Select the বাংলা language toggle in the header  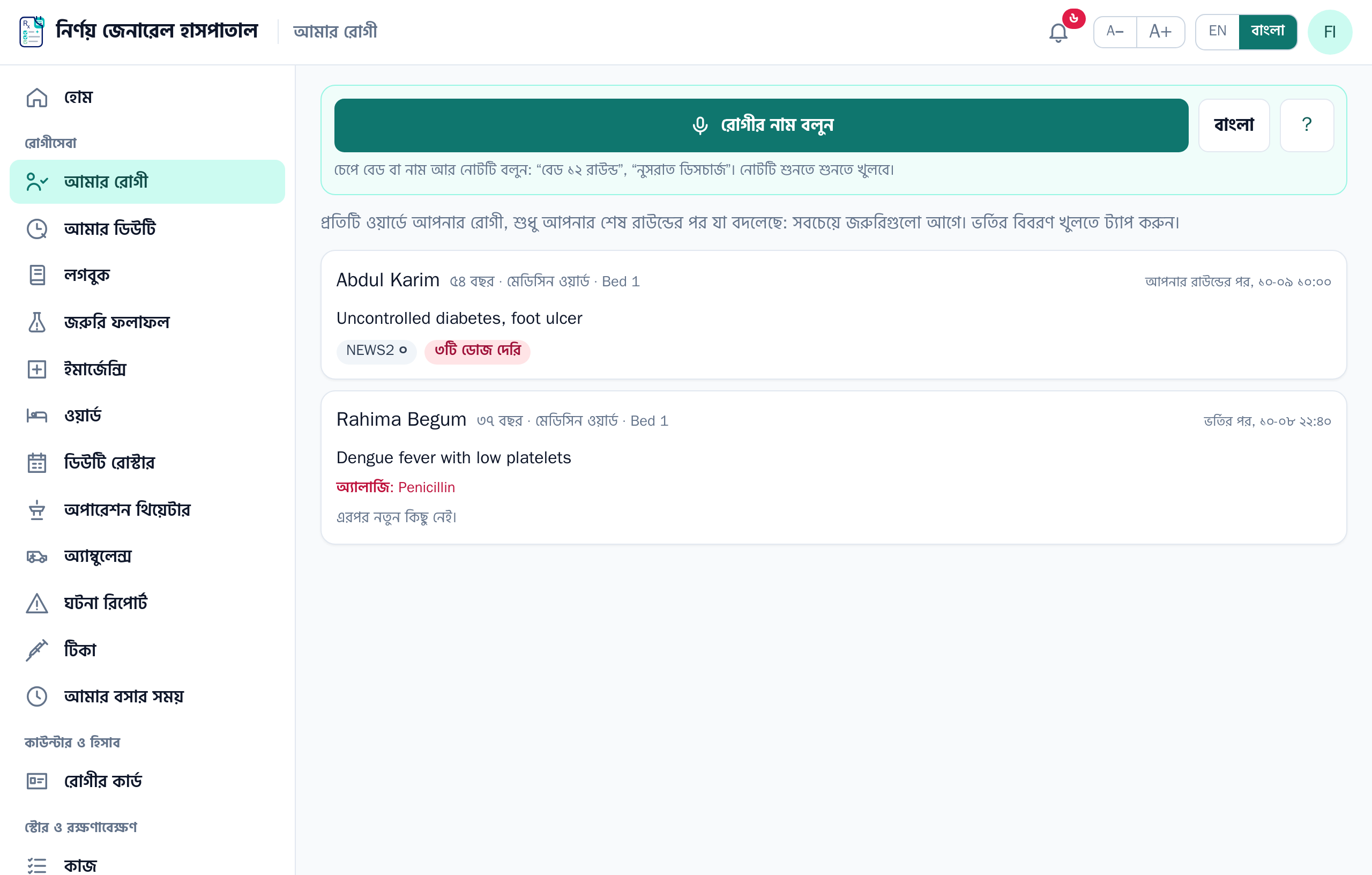pos(1267,31)
